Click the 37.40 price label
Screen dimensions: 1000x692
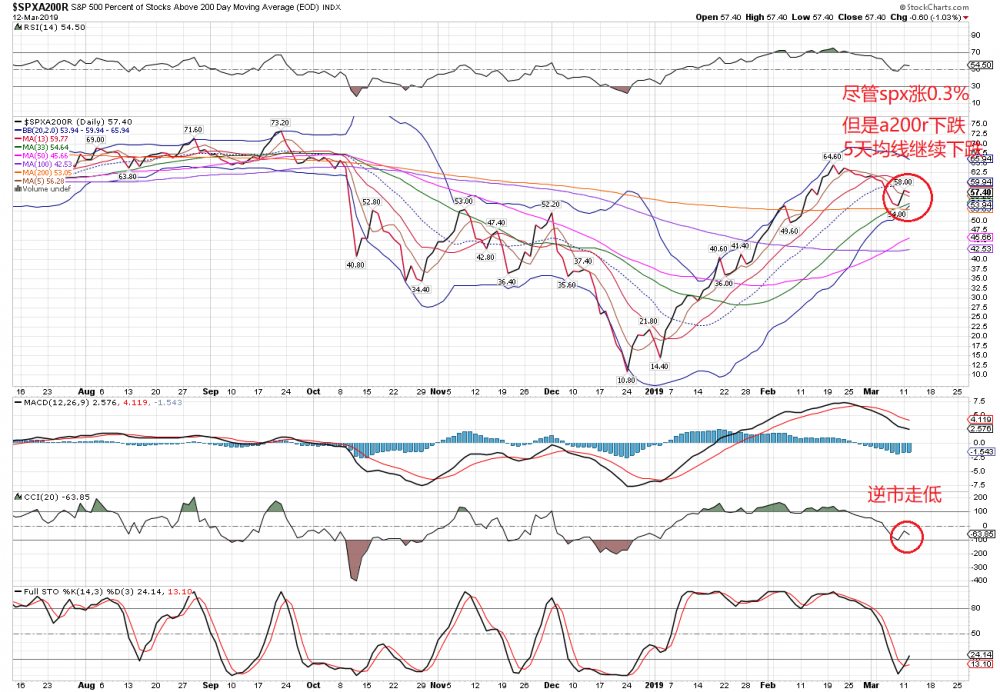(583, 261)
